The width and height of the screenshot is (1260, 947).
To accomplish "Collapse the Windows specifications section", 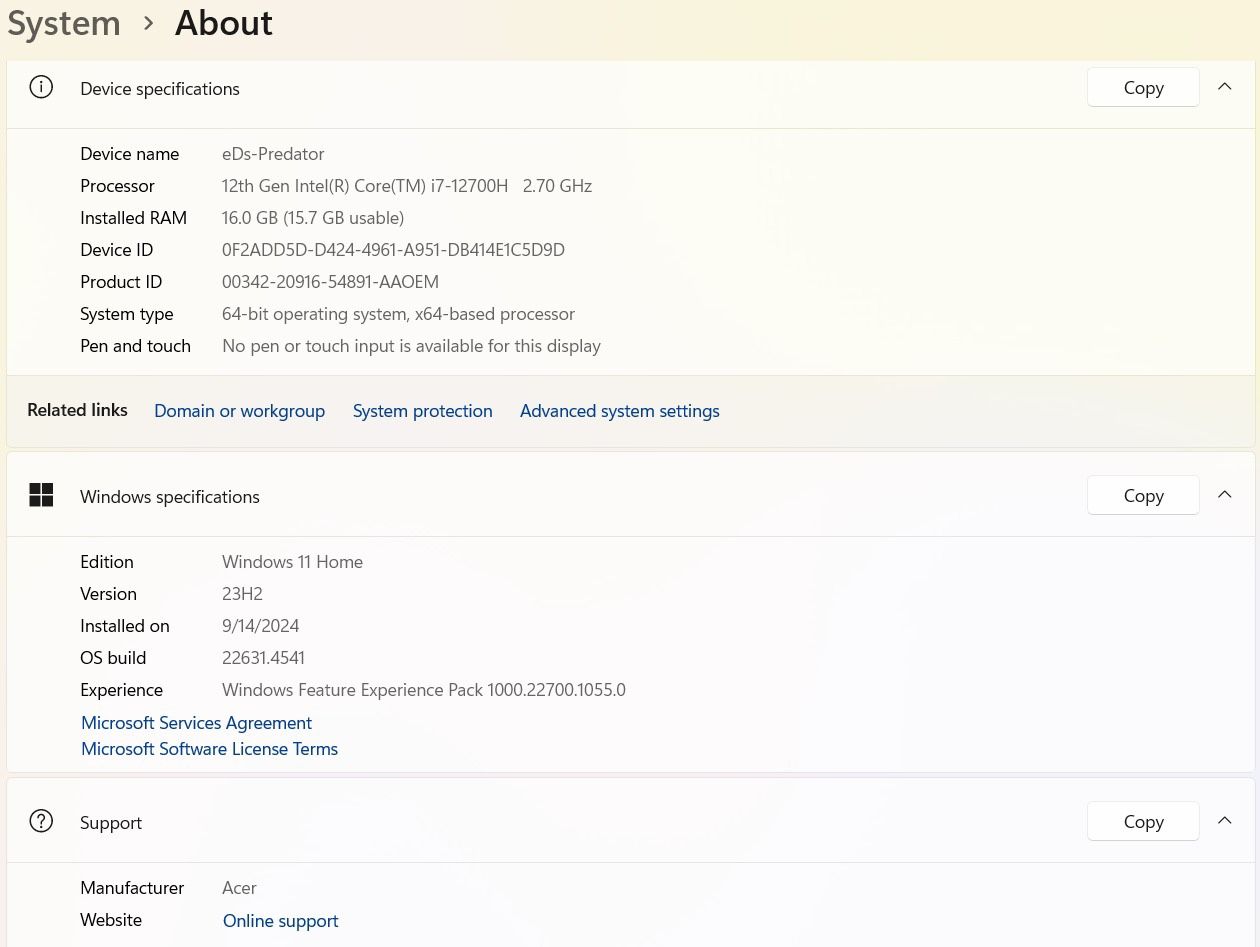I will [1224, 495].
